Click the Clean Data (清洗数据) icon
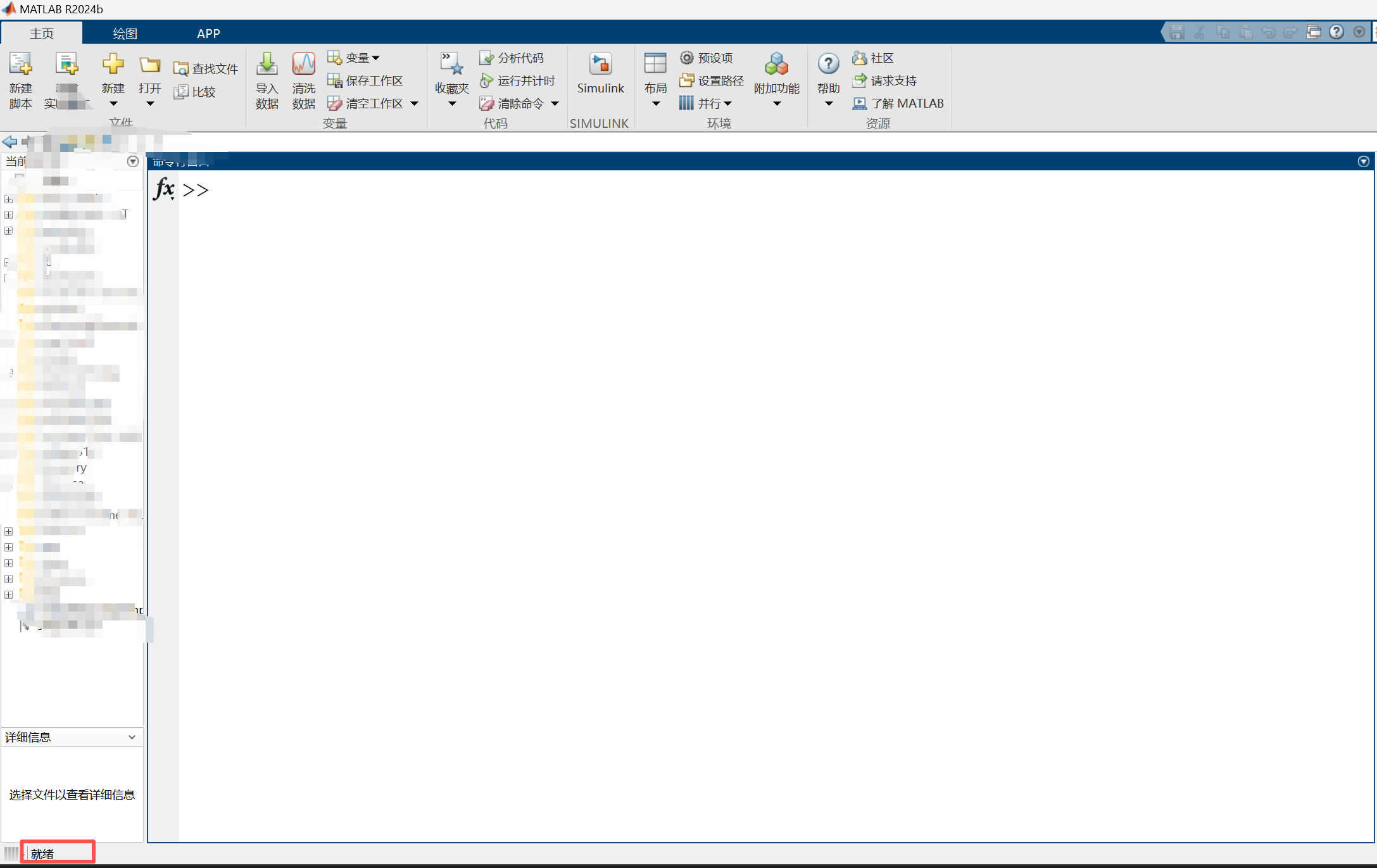This screenshot has width=1377, height=868. coord(303,65)
